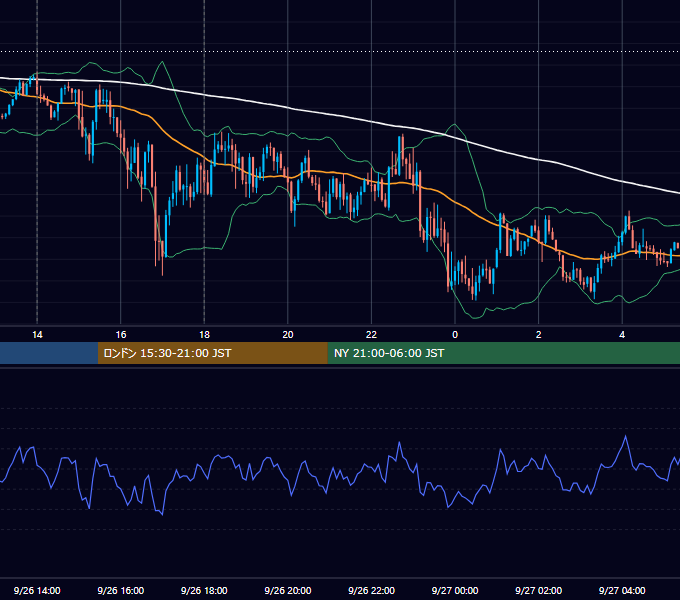
Task: Click the 9/27 00:00 time label
Action: [x=455, y=590]
